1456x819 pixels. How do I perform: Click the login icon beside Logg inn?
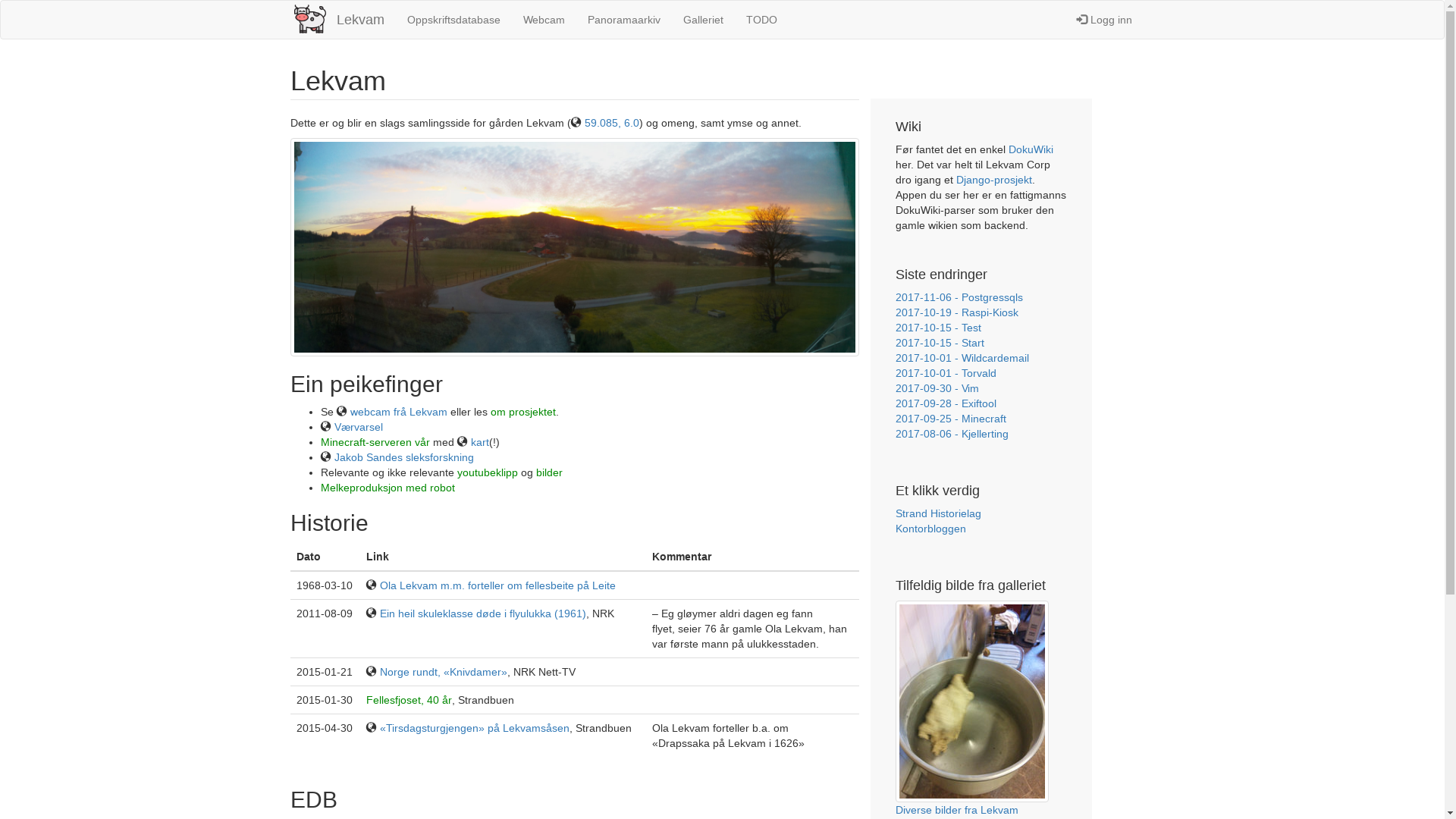tap(1081, 20)
